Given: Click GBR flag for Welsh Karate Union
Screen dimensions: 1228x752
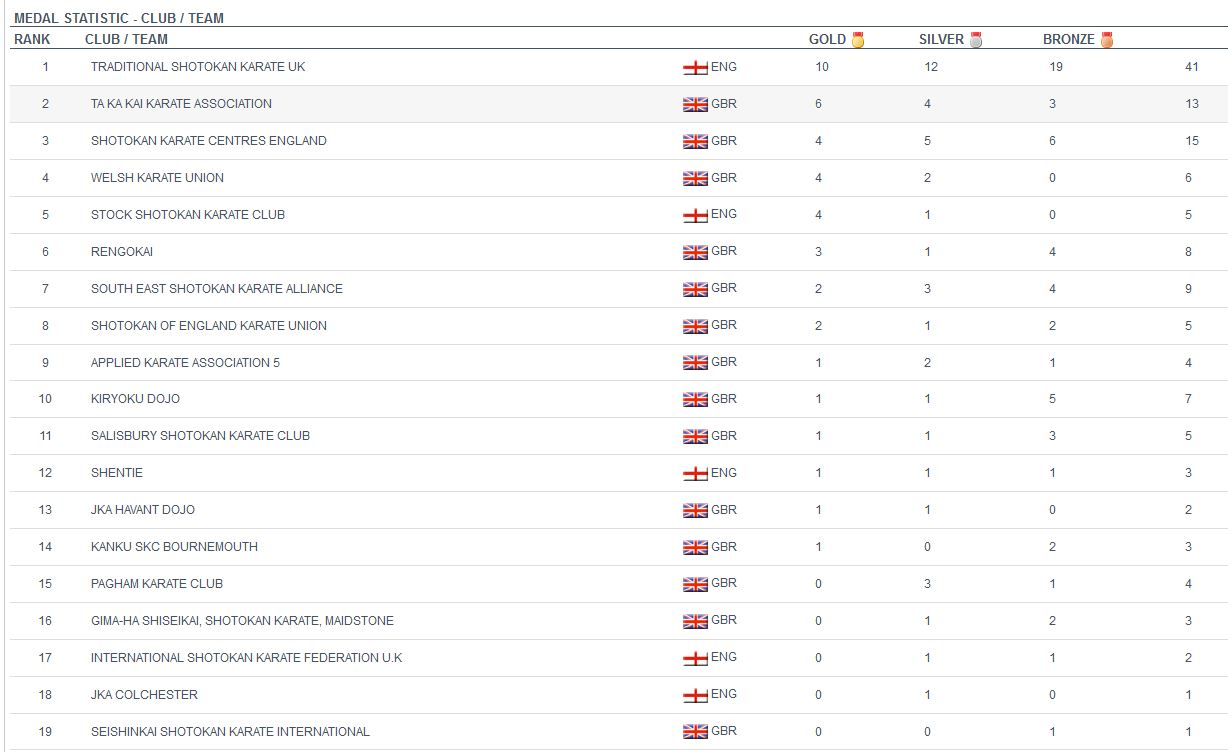Looking at the screenshot, I should [x=695, y=179].
